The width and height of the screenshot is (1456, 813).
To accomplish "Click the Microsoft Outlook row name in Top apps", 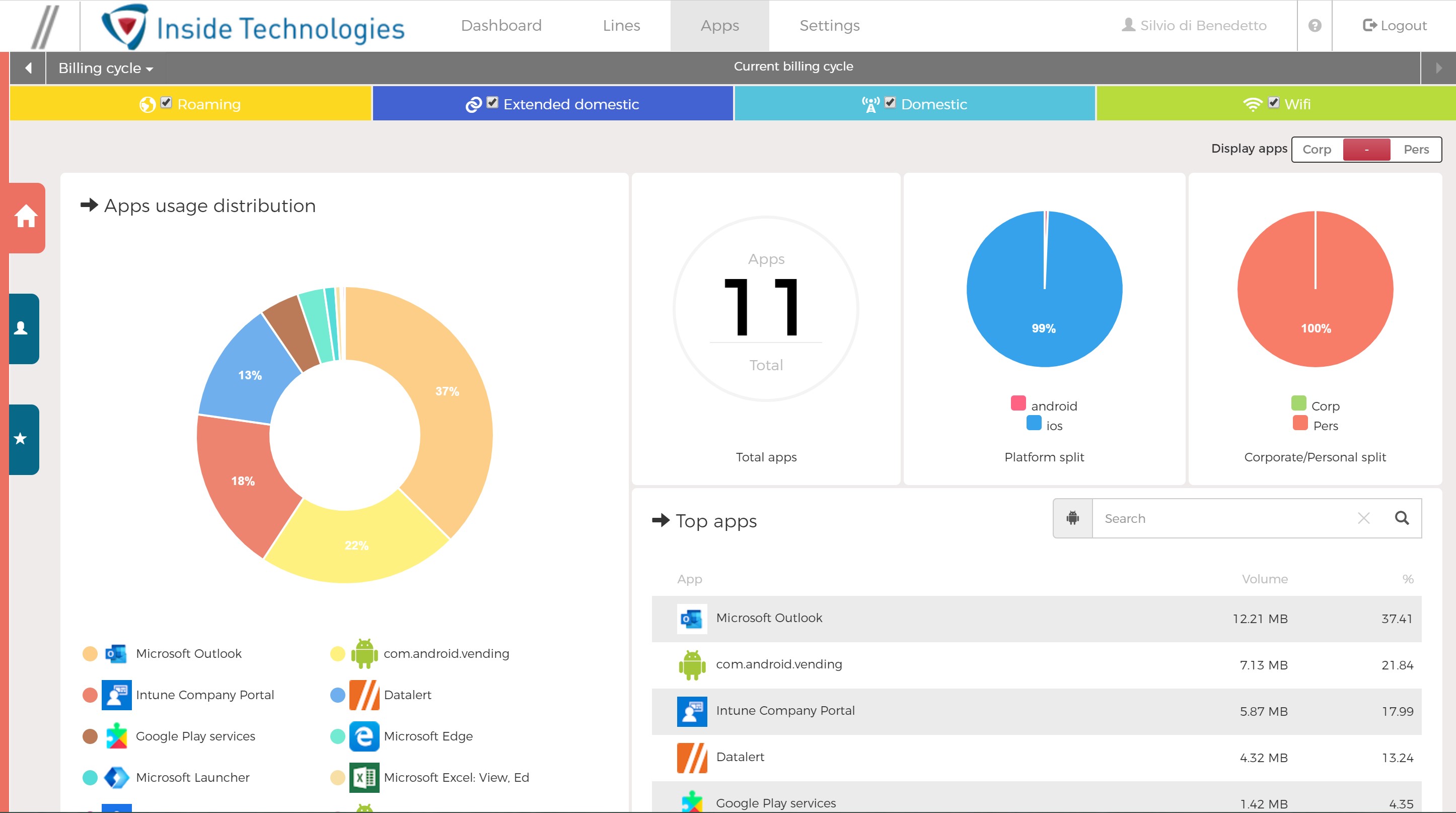I will 769,618.
